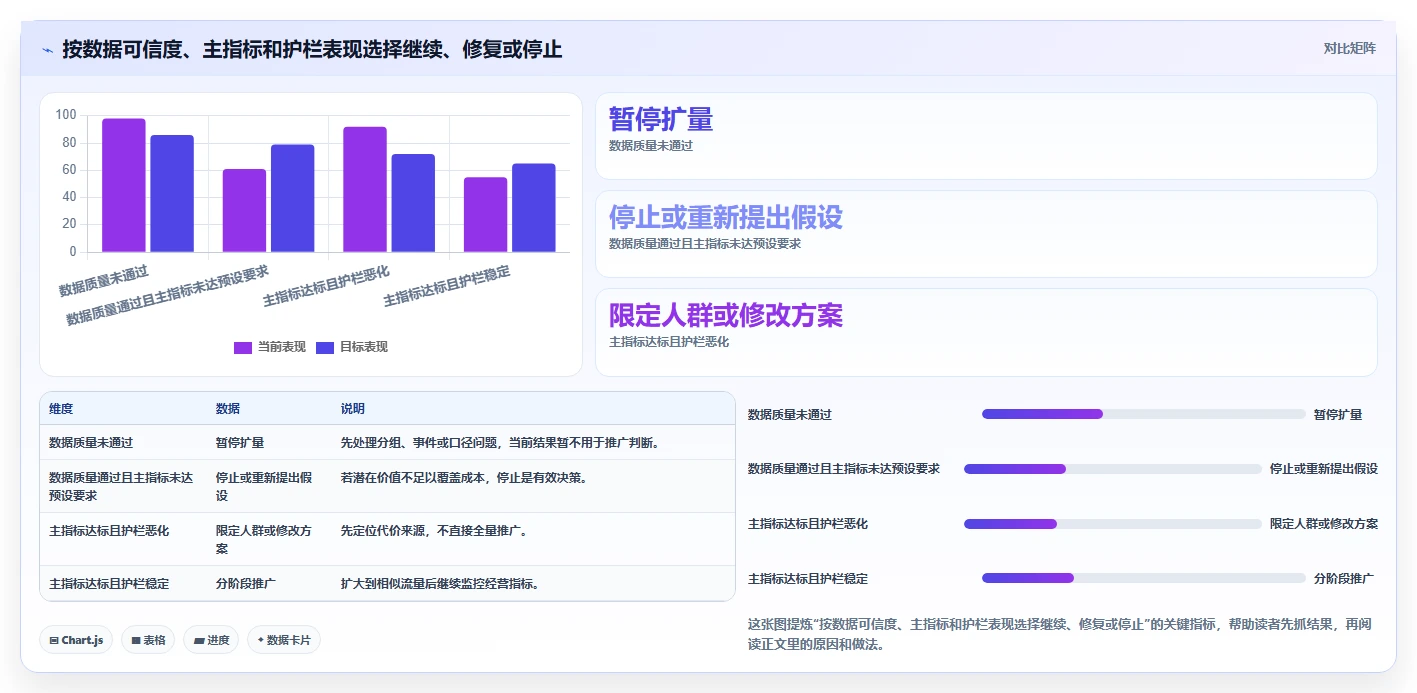
Task: Click the 主指标达标且护栏稳定 cell in the table
Action: (x=109, y=583)
